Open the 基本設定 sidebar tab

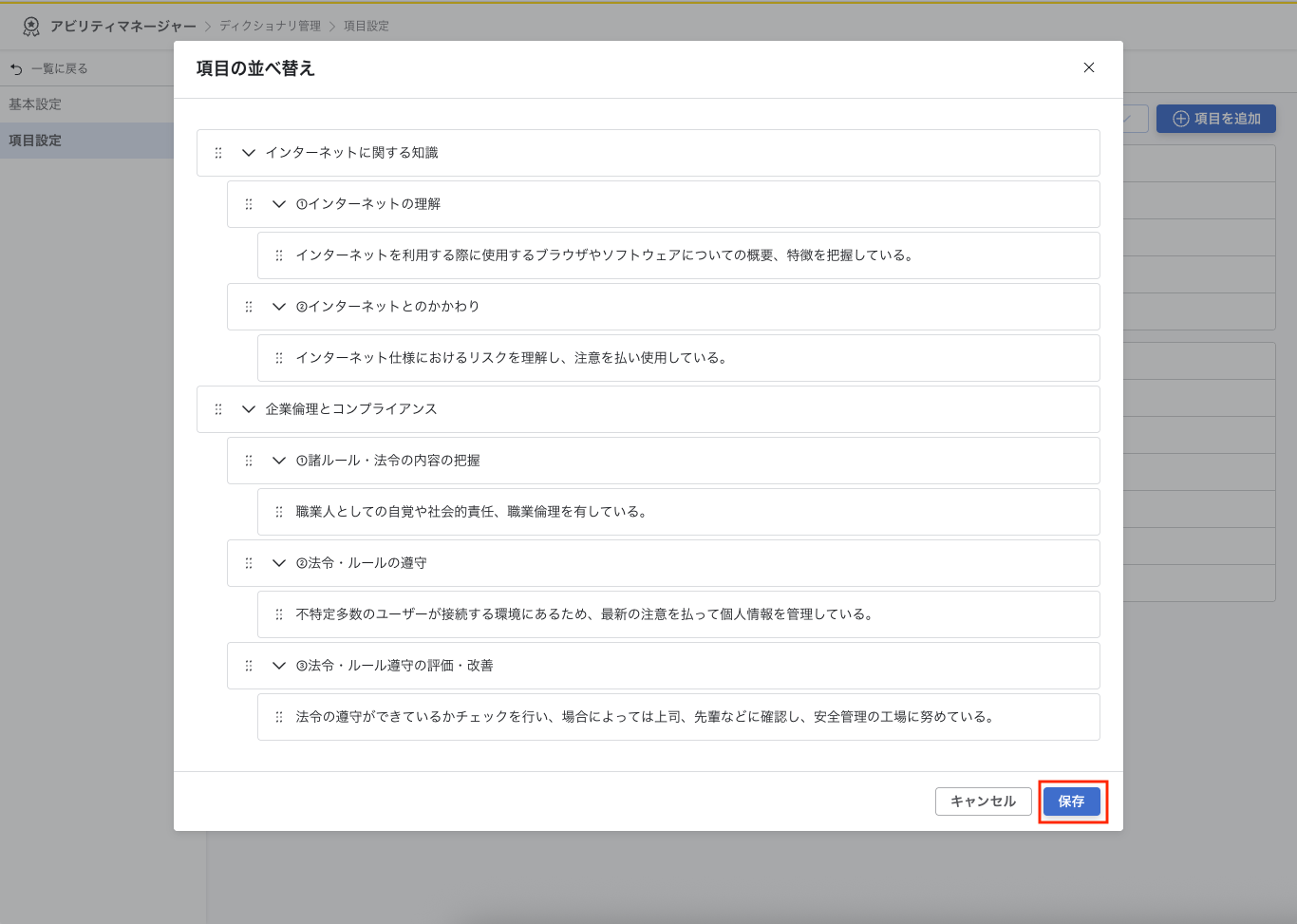35,104
